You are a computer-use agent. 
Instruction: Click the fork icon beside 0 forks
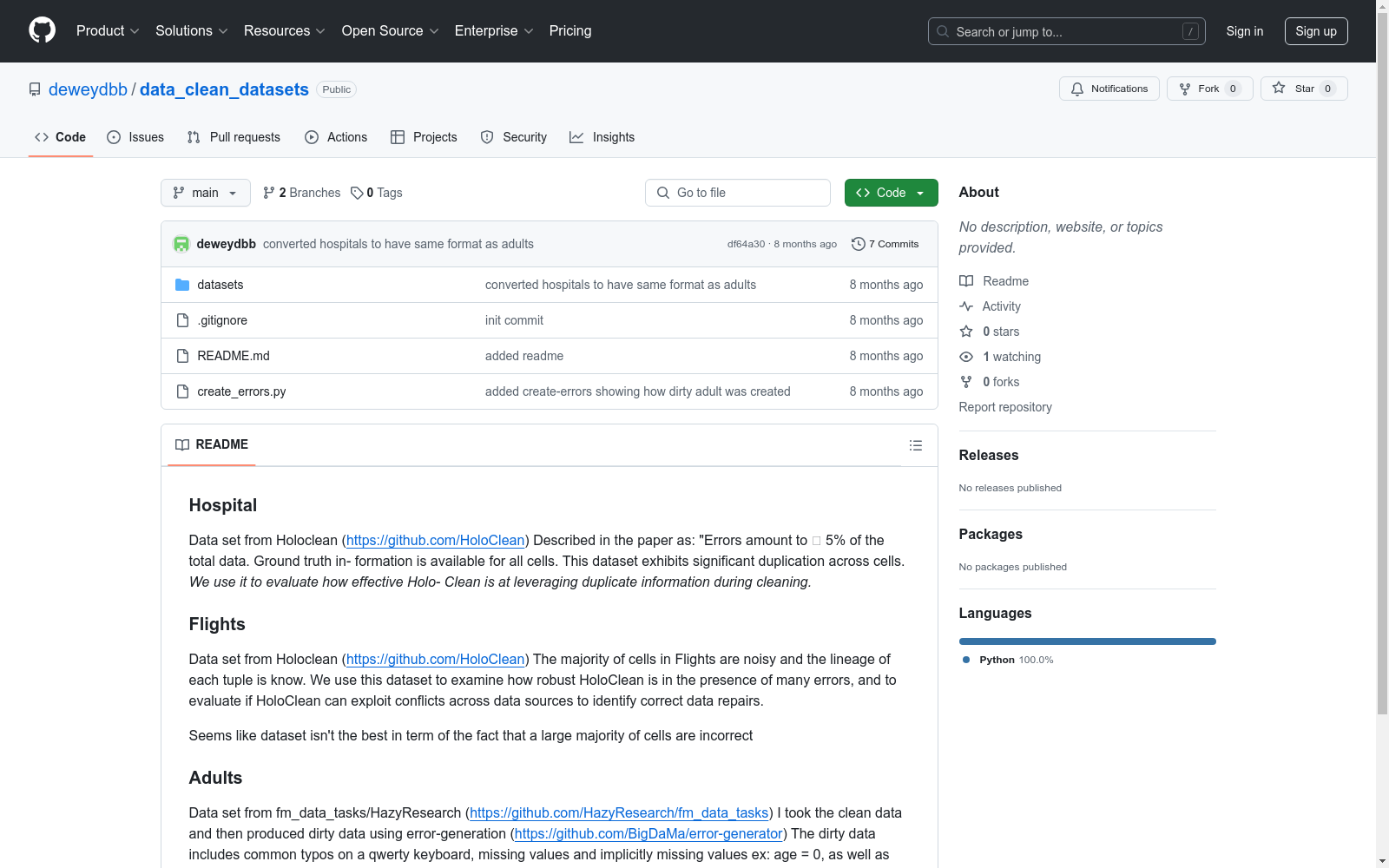click(966, 382)
